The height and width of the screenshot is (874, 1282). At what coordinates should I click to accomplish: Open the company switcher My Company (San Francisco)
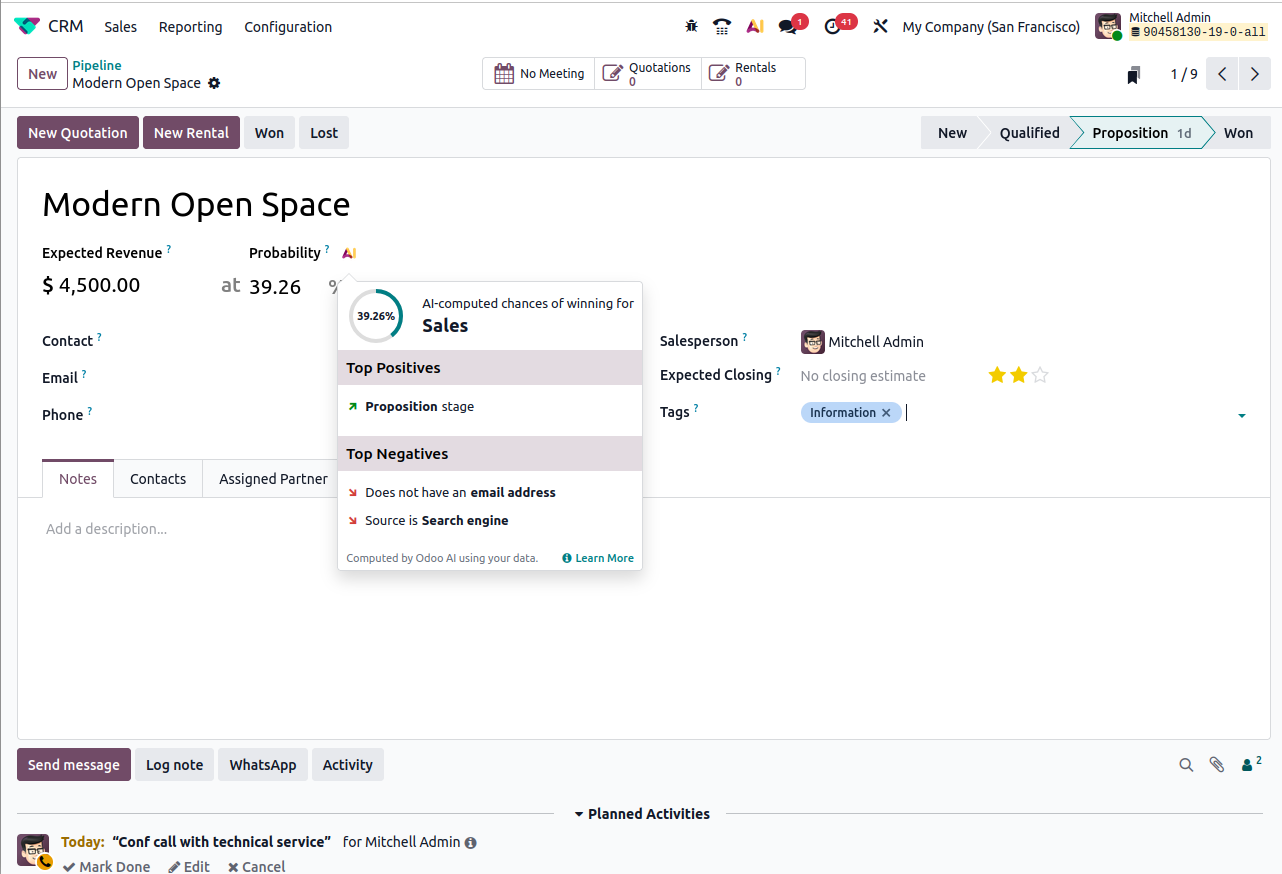[990, 27]
